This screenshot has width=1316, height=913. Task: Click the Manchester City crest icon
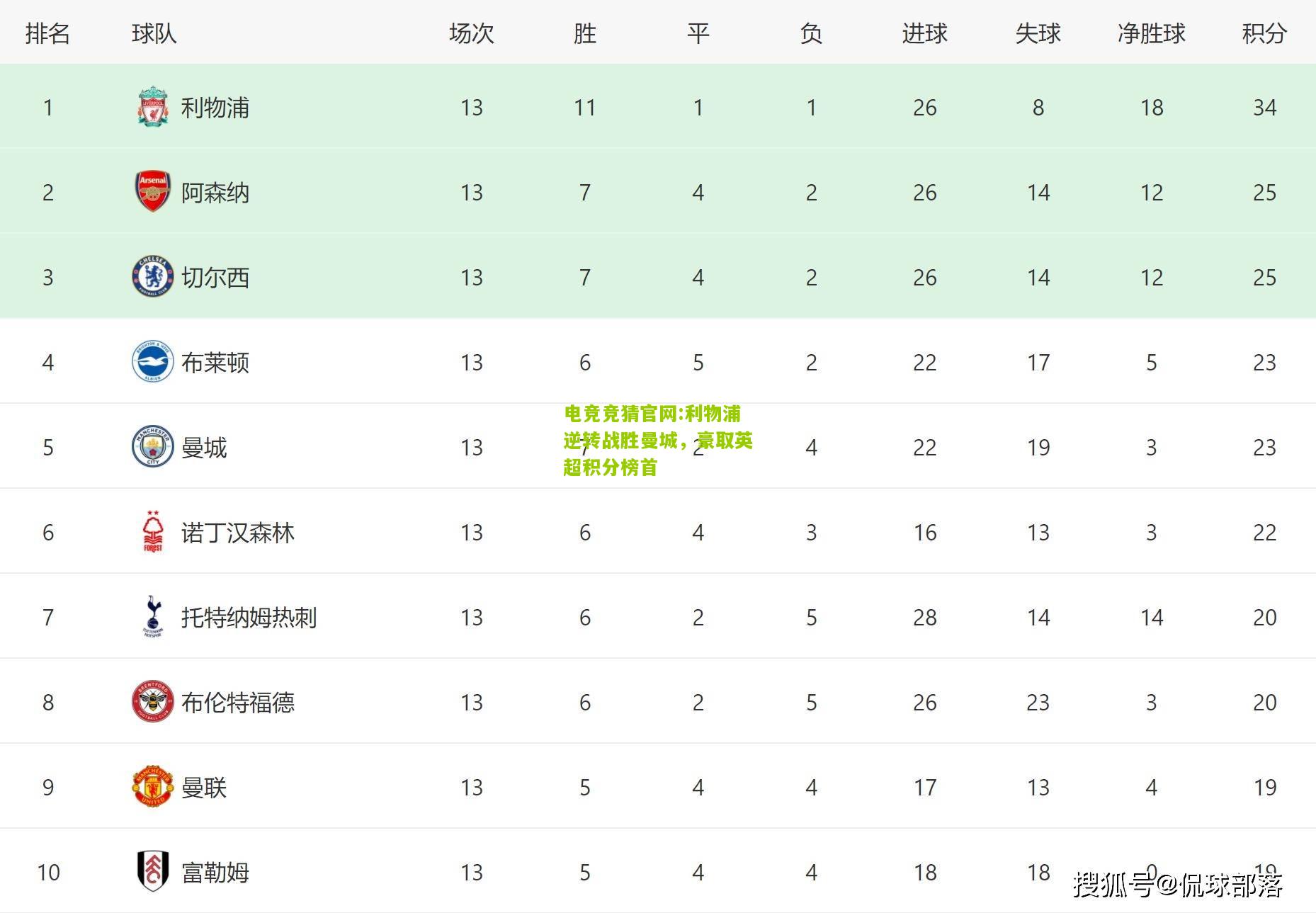click(x=152, y=446)
